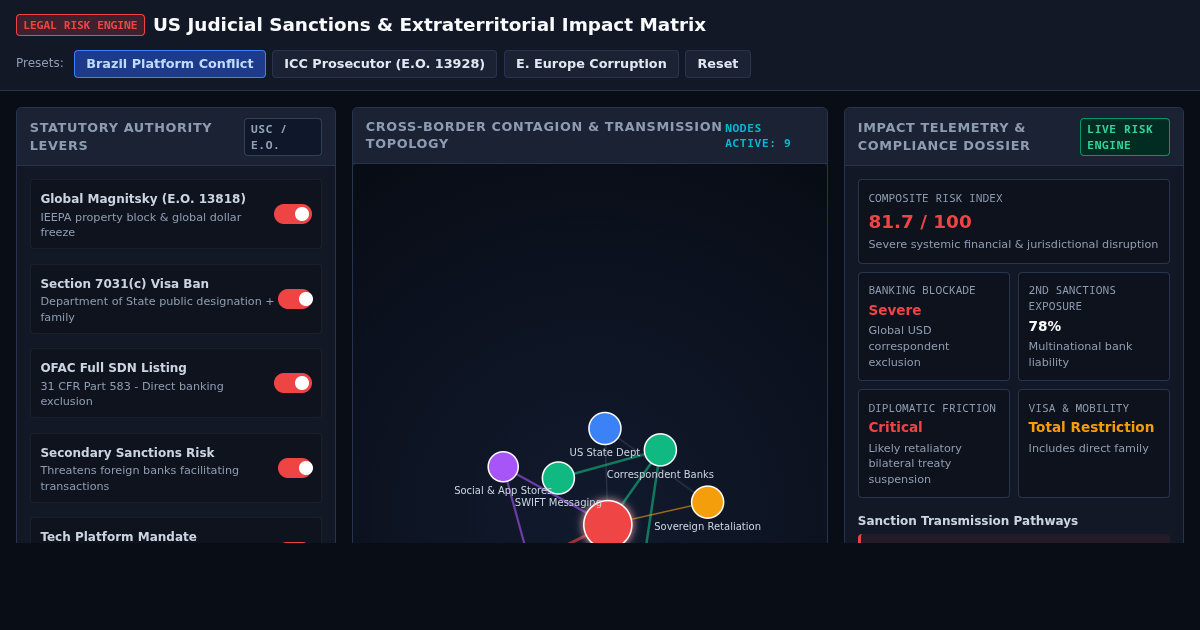Click the large red central target node

[608, 522]
